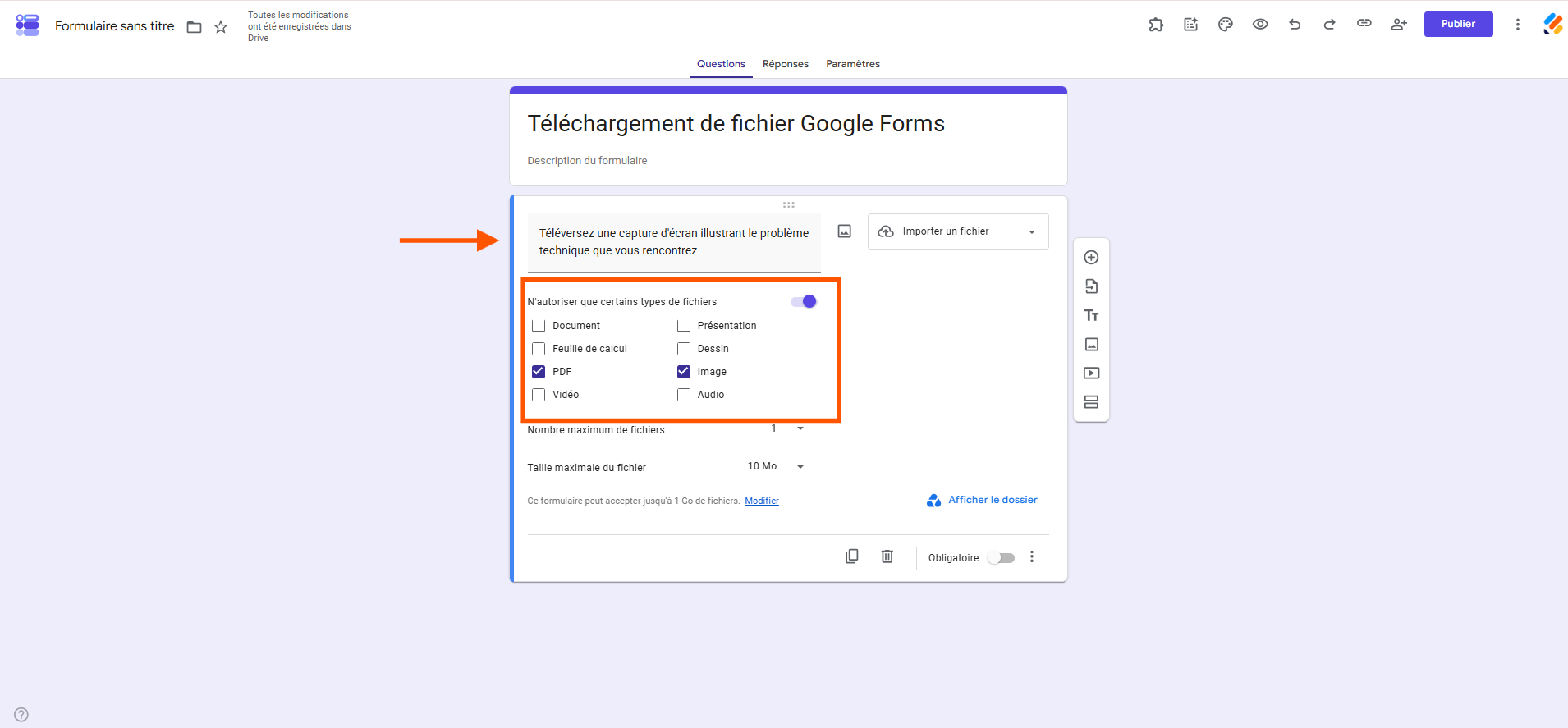
Task: Open maximum number of files dropdown
Action: (786, 428)
